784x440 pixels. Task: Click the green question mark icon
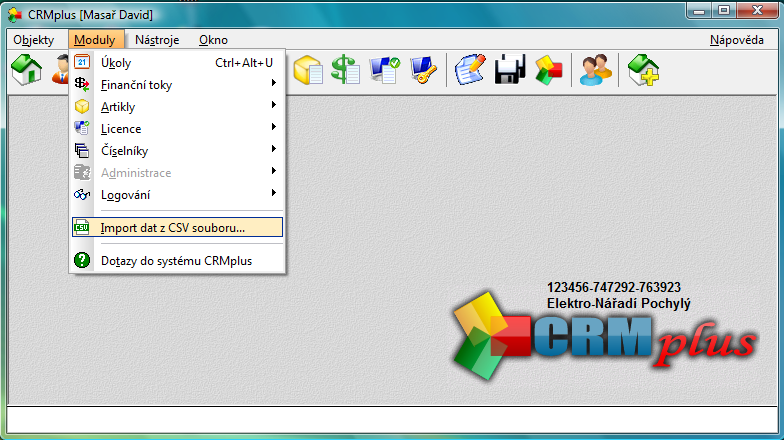[82, 260]
